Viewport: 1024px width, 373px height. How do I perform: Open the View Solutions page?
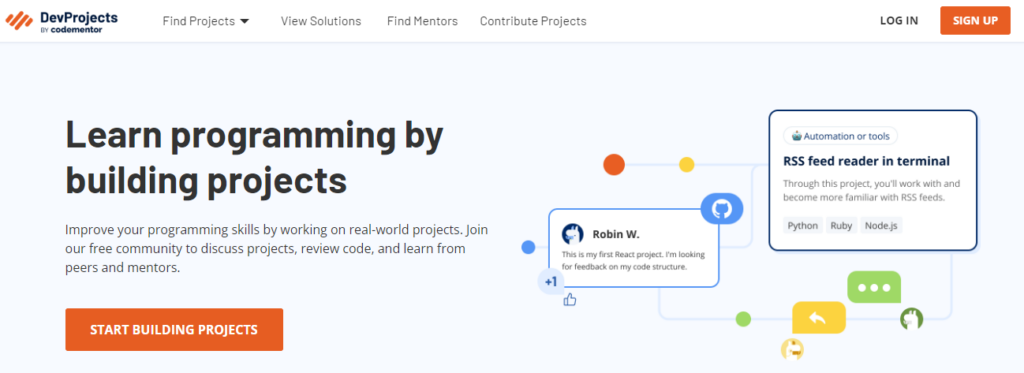click(321, 21)
